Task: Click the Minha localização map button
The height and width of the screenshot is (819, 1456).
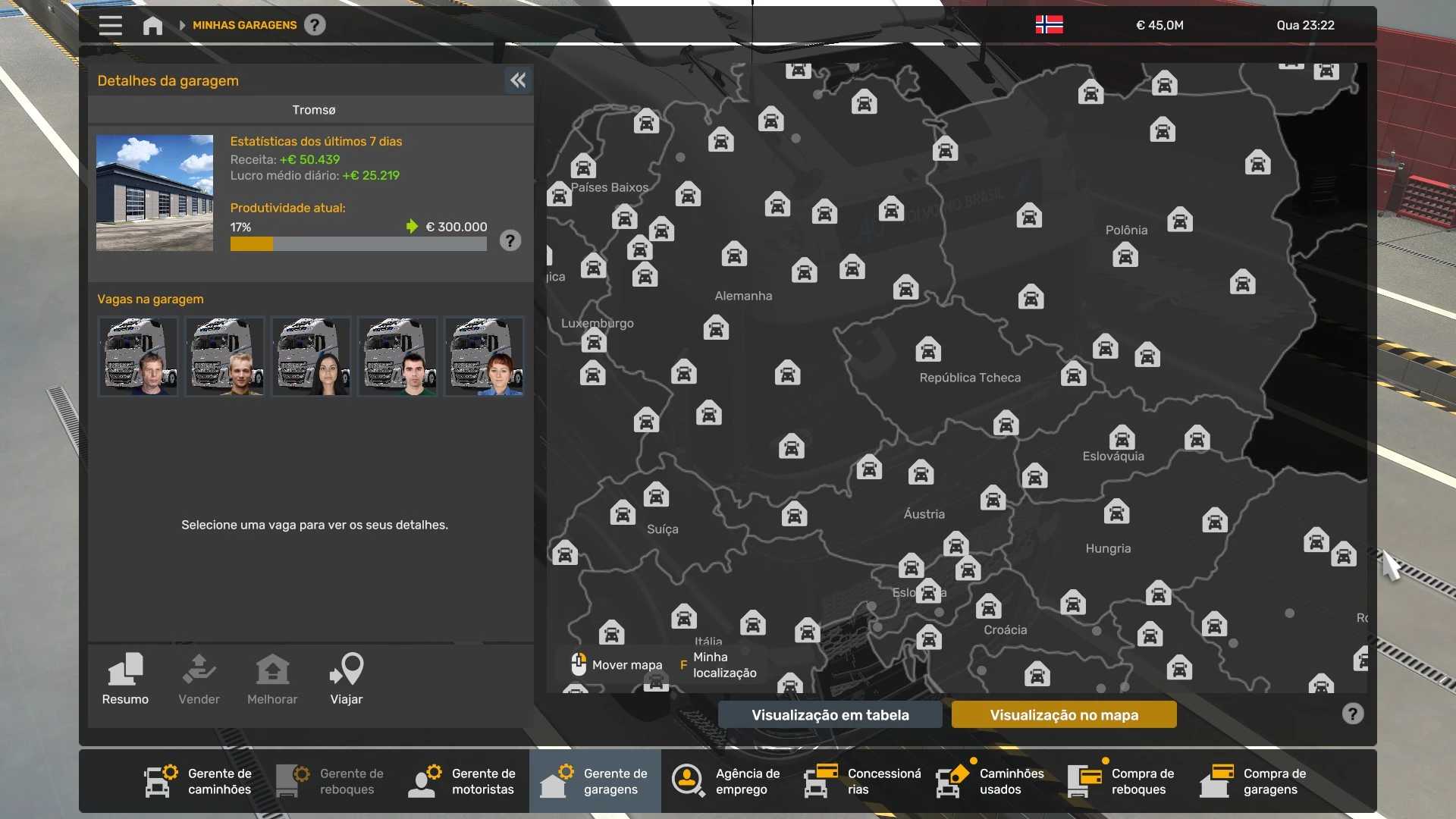Action: (723, 665)
